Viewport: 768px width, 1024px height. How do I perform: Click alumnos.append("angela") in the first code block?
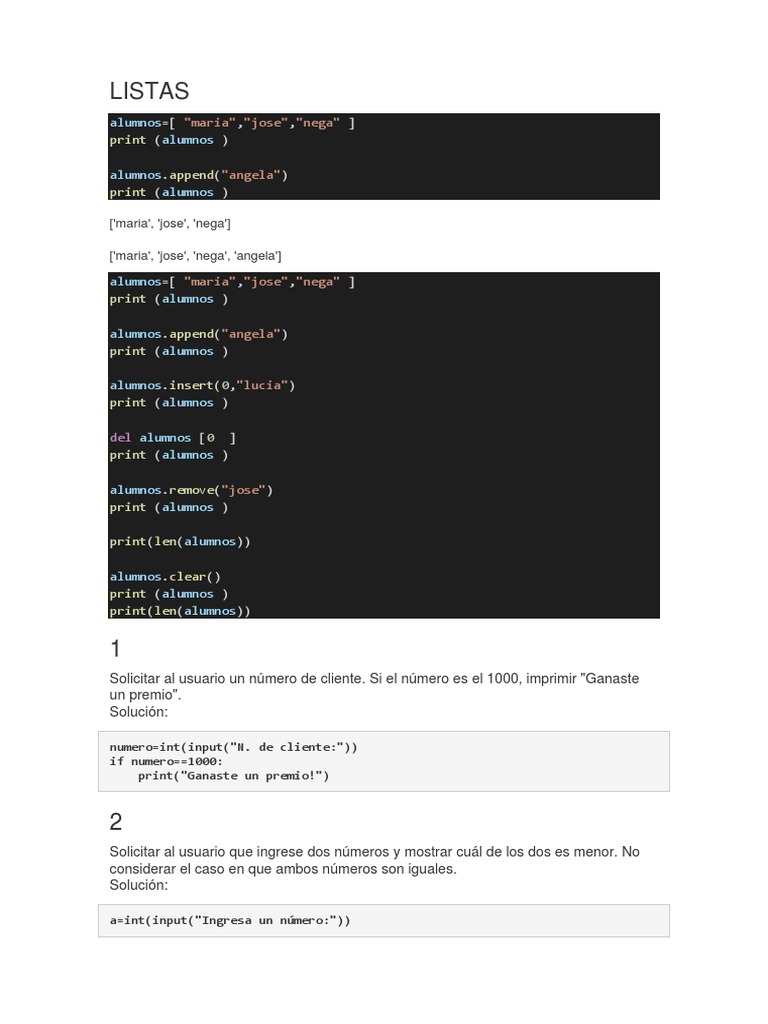198,175
